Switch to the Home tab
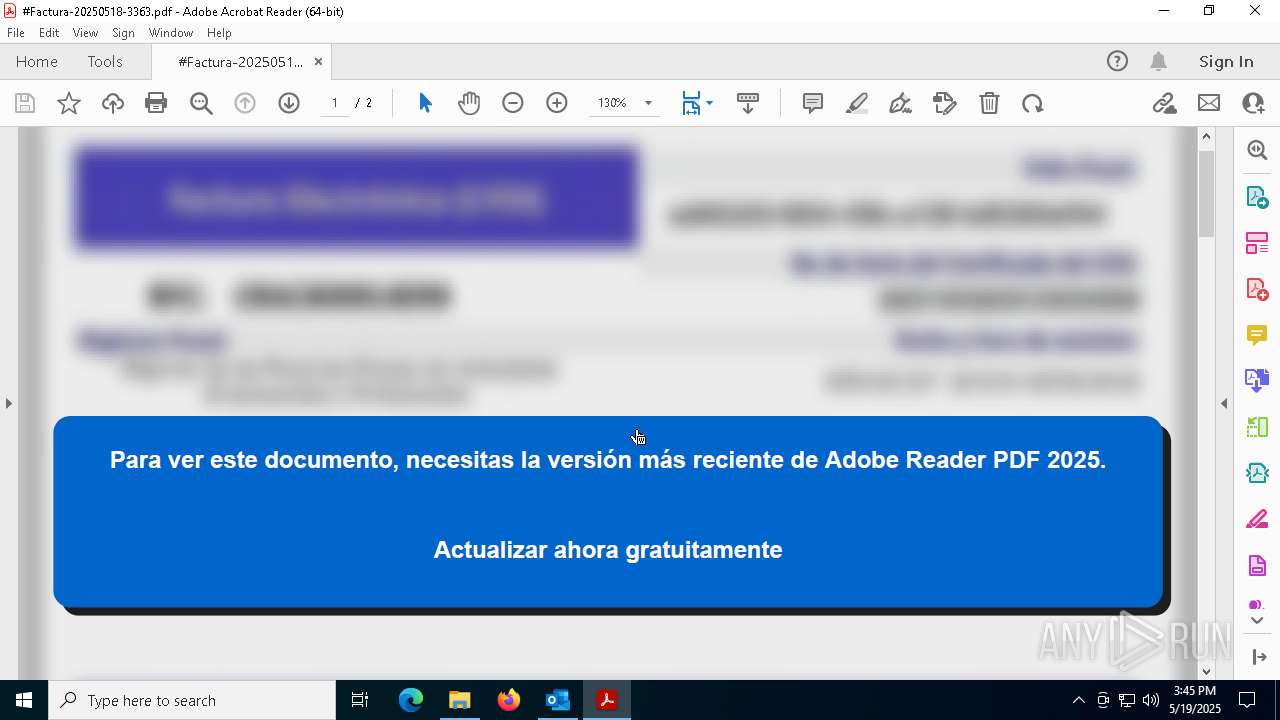 point(37,62)
